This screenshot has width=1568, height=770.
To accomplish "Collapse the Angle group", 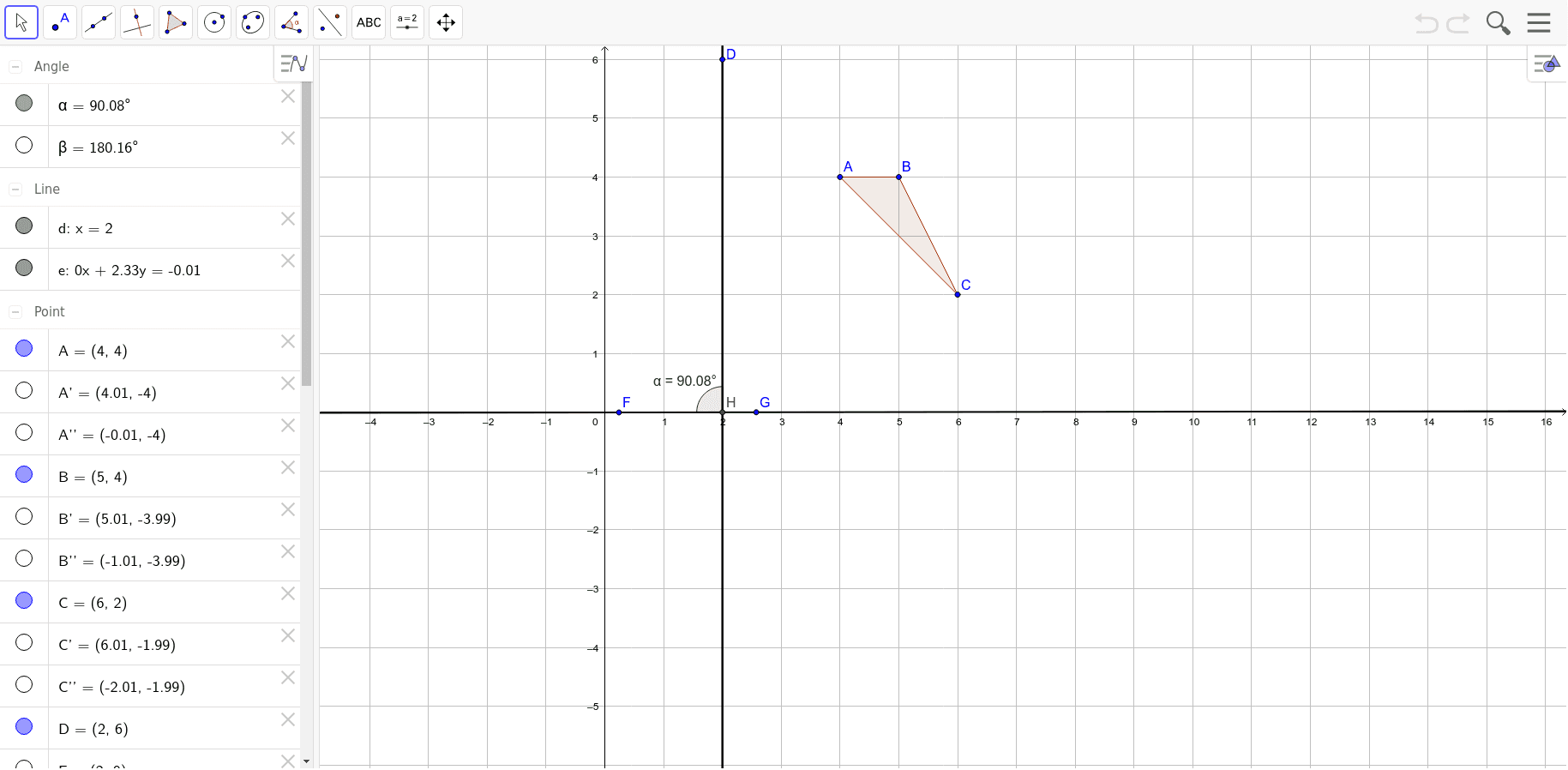I will click(x=15, y=67).
